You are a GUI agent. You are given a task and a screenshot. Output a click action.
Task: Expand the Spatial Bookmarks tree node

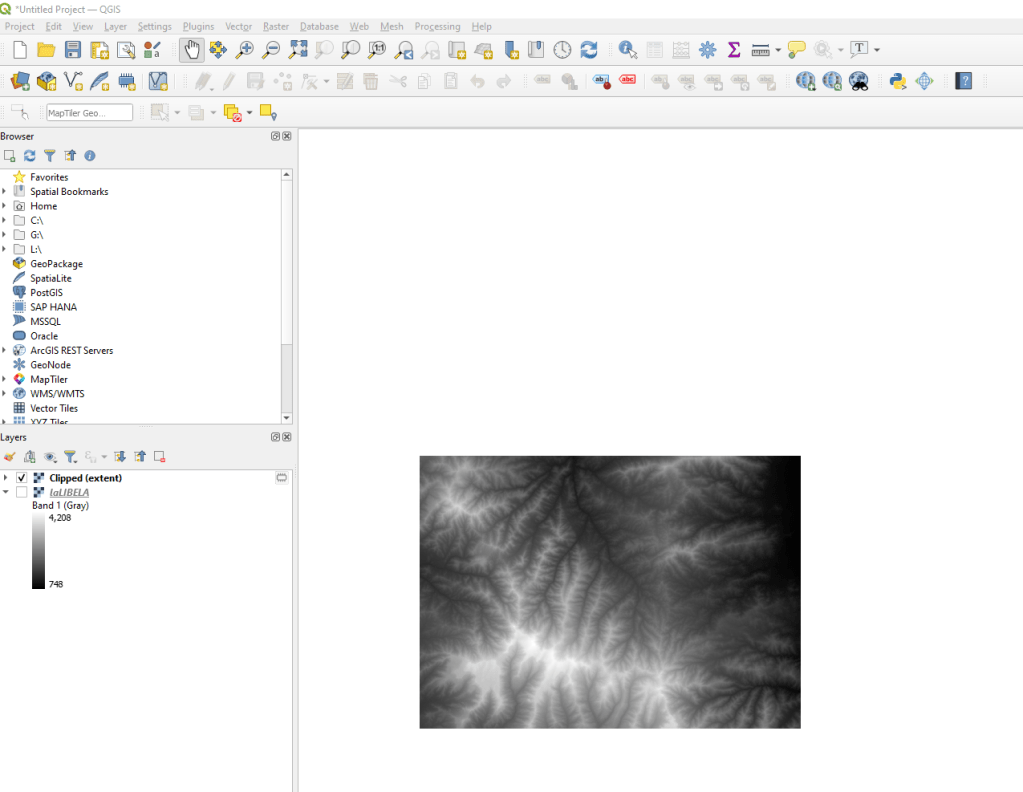point(5,191)
